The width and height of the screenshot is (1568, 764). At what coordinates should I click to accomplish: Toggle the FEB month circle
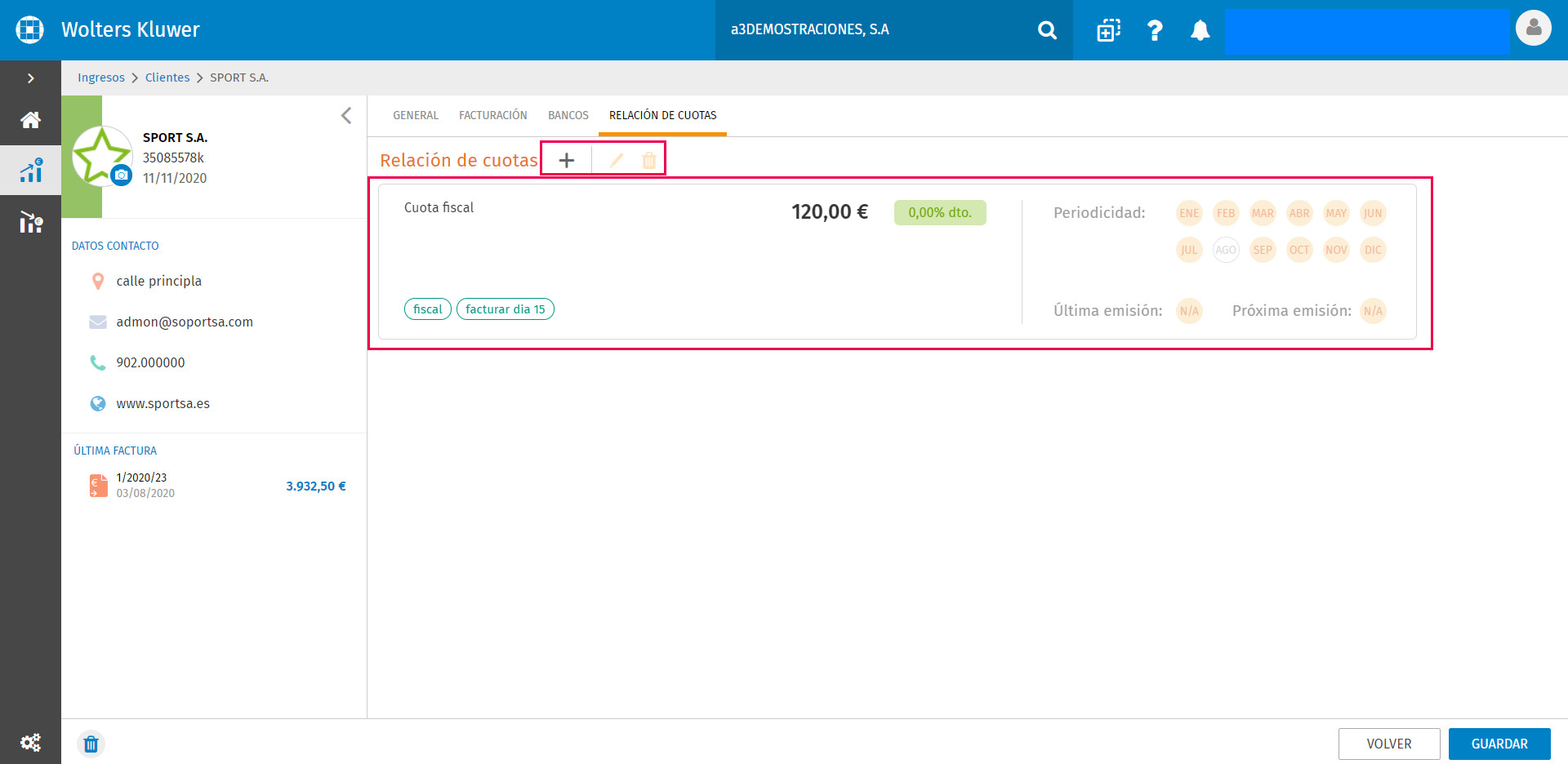(1226, 213)
